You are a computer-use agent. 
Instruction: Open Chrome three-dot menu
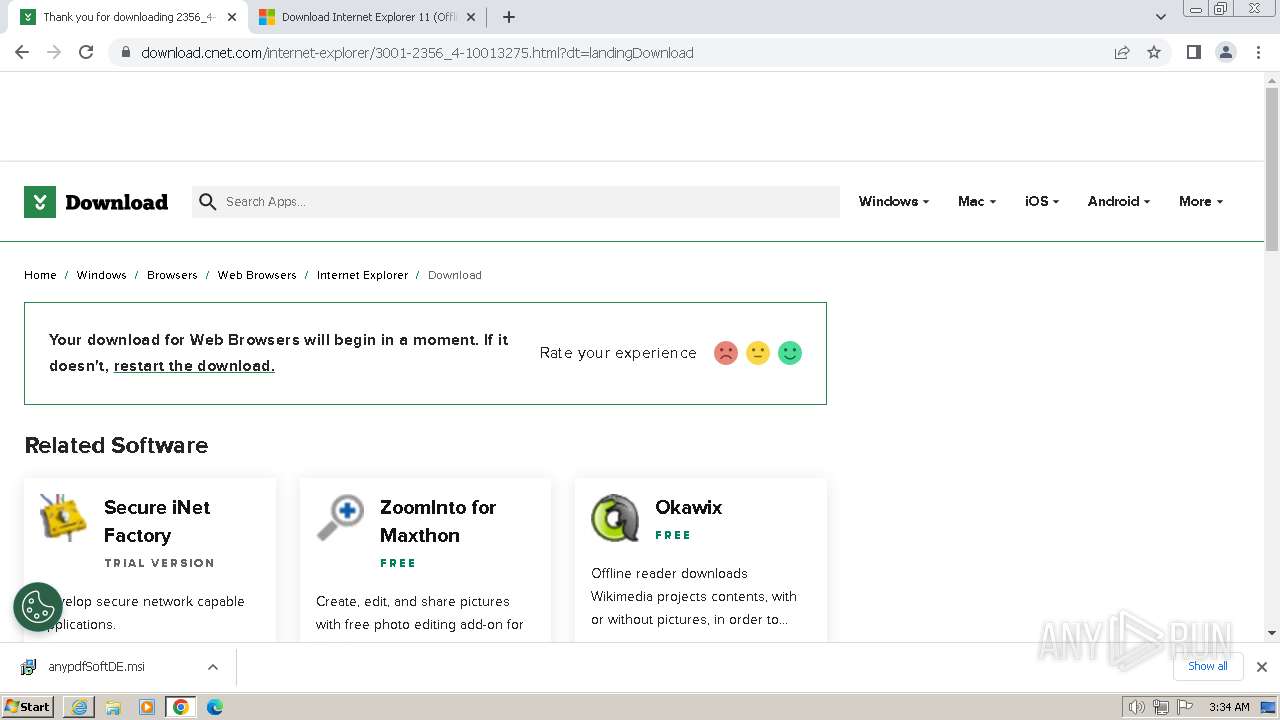click(1259, 52)
